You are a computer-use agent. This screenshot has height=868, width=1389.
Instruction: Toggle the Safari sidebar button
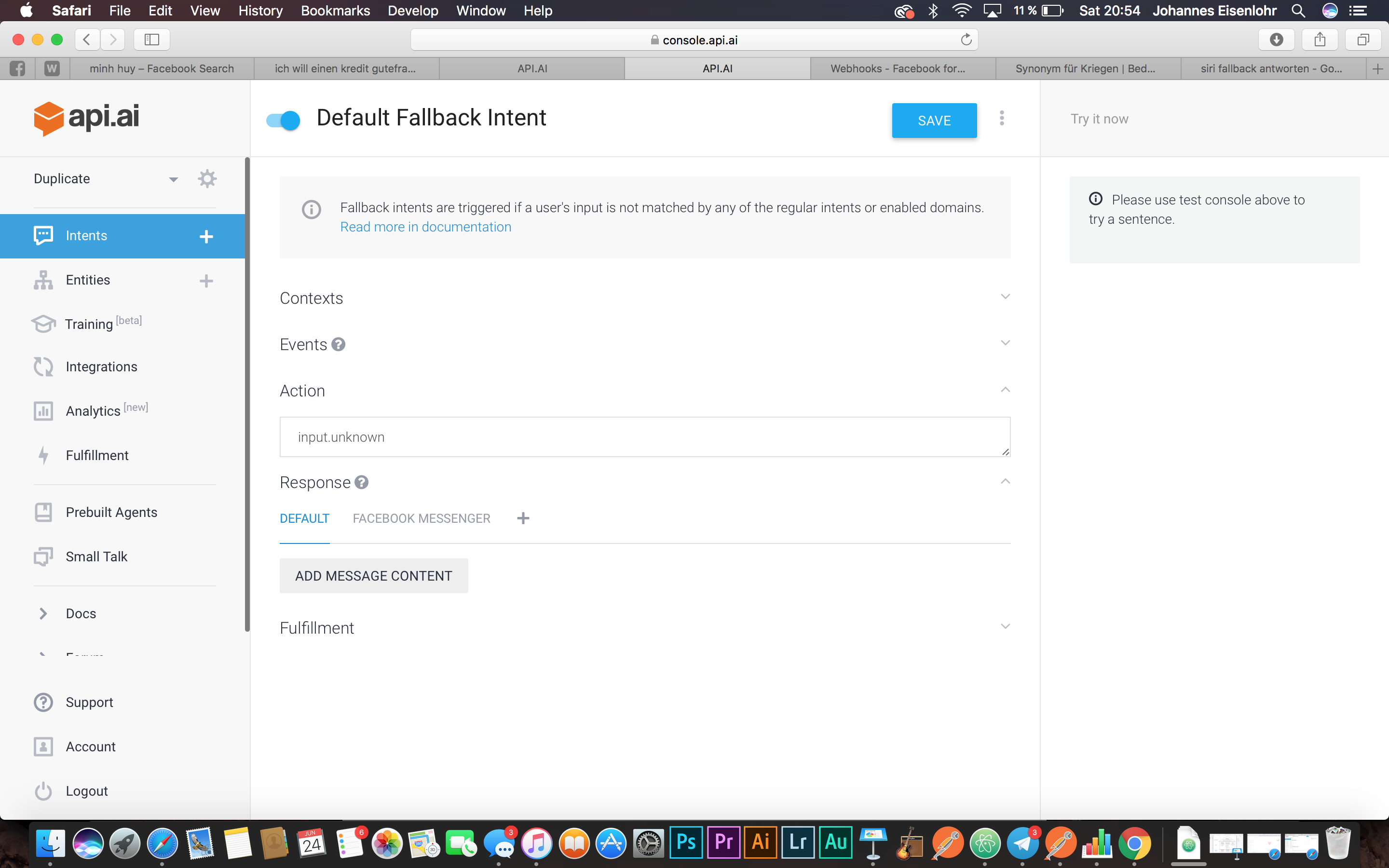151,40
